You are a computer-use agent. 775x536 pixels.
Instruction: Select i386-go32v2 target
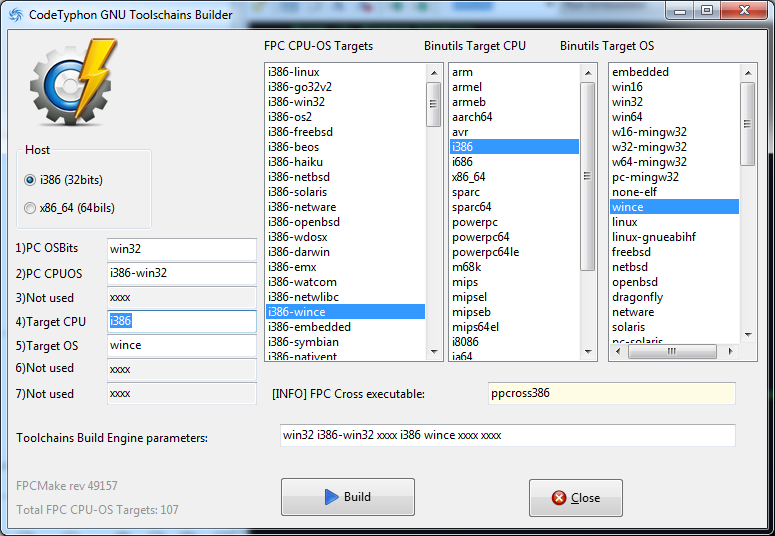click(345, 87)
